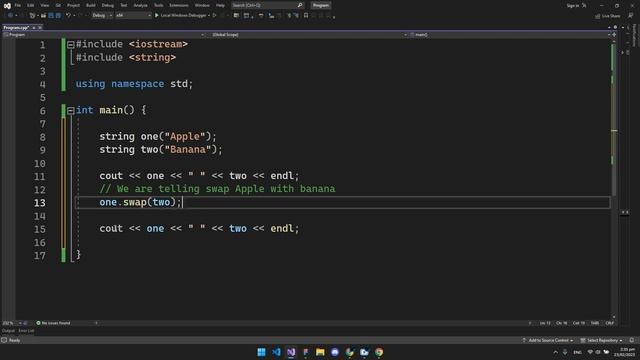Open notifications bell in status bar

pos(631,340)
